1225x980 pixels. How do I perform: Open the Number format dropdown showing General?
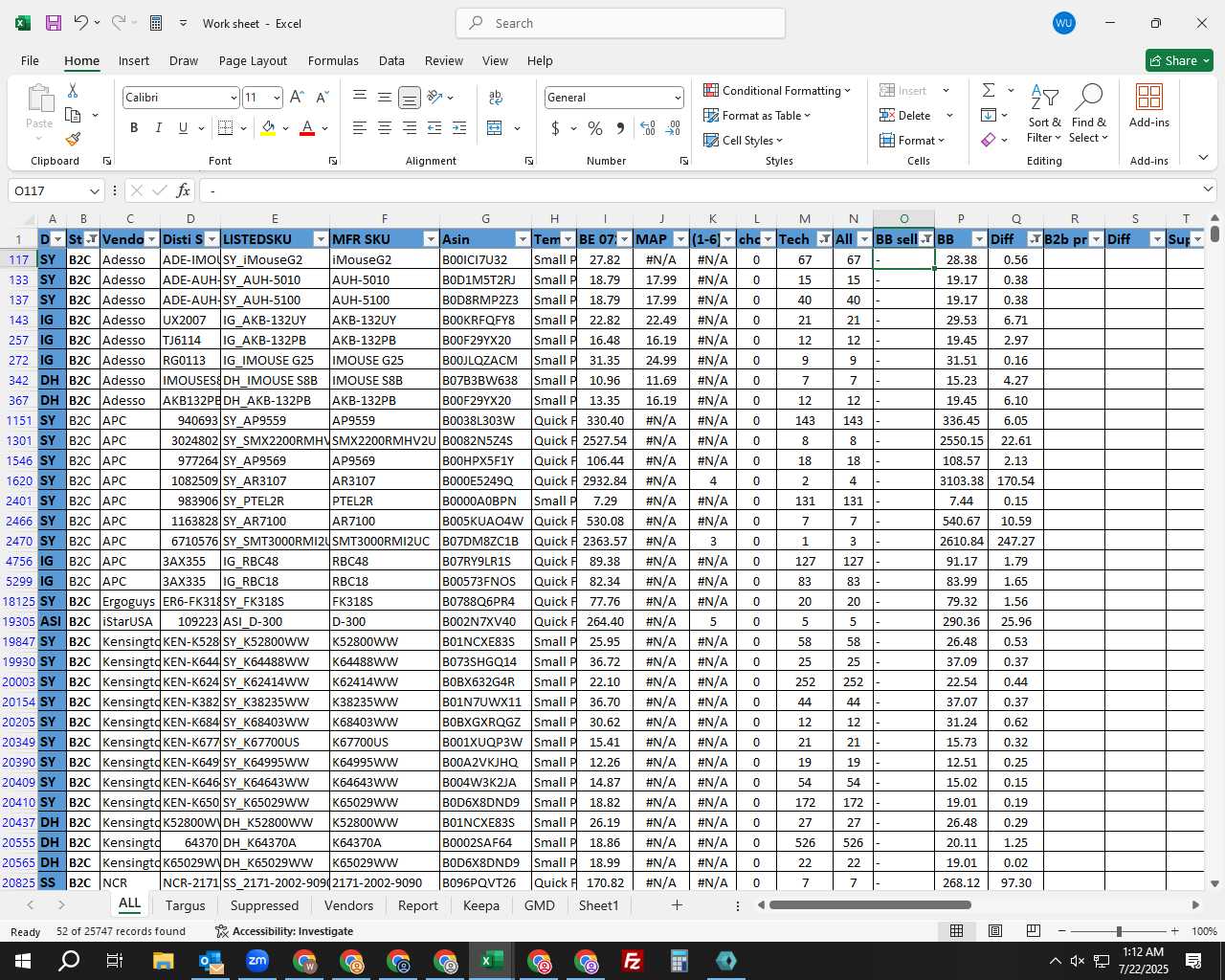click(x=678, y=98)
